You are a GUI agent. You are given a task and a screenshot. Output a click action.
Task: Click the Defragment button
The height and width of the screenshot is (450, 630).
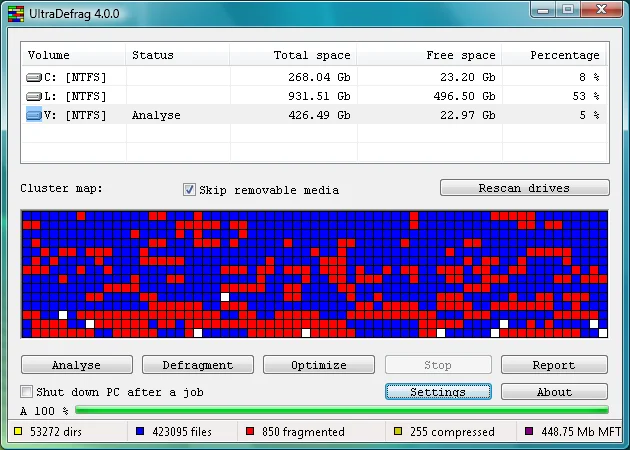198,364
